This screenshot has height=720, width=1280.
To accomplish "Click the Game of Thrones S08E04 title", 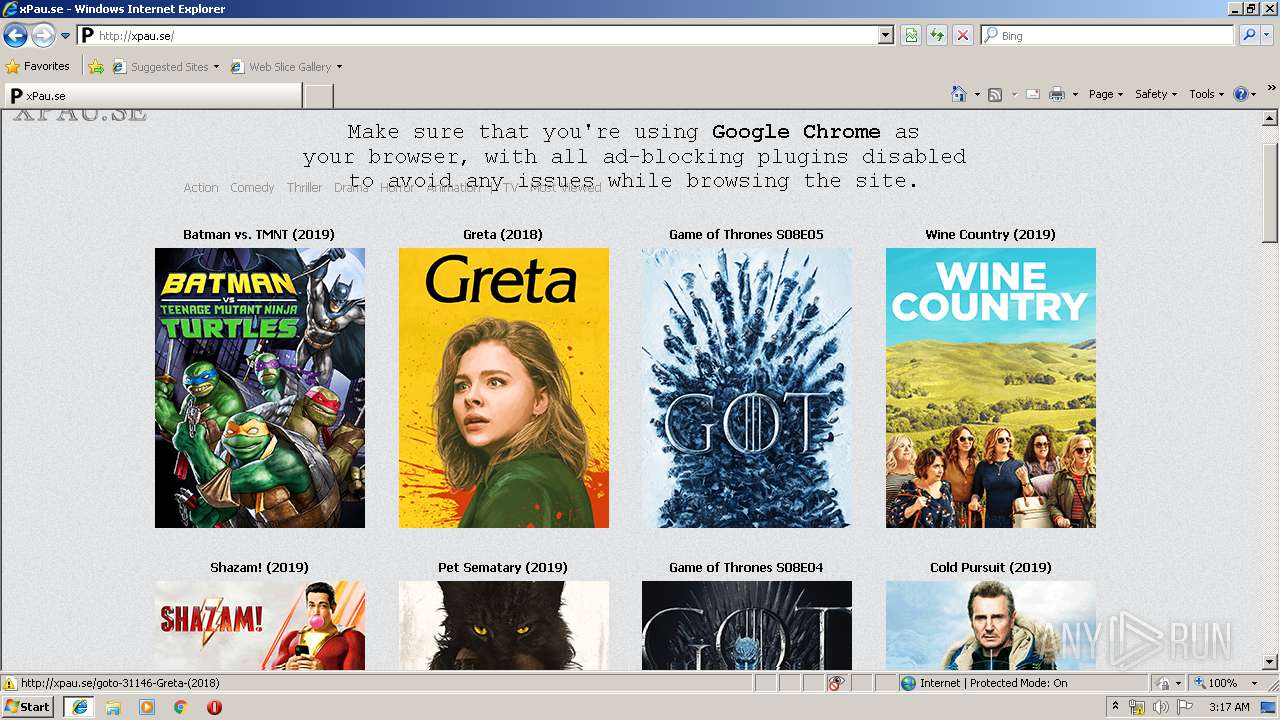I will point(747,568).
